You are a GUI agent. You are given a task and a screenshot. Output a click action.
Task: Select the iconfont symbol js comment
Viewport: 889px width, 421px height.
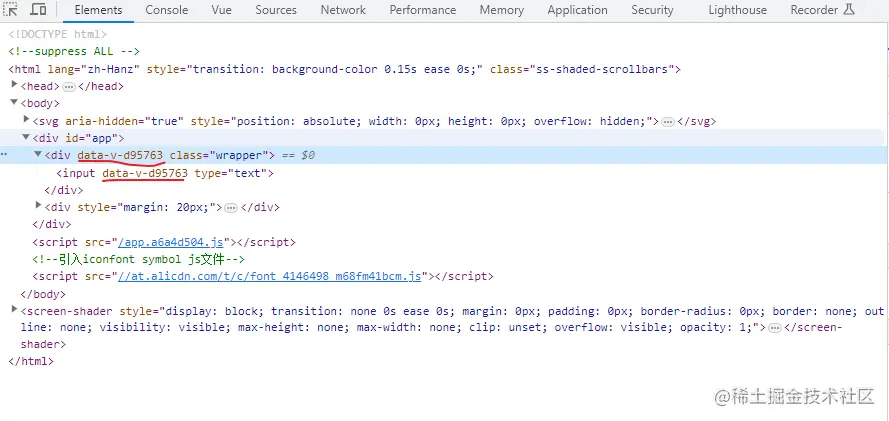click(138, 260)
